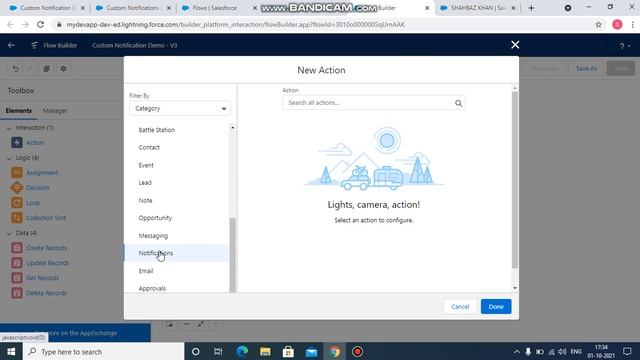Viewport: 640px width, 360px height.
Task: Click the Loop element icon
Action: (x=17, y=203)
